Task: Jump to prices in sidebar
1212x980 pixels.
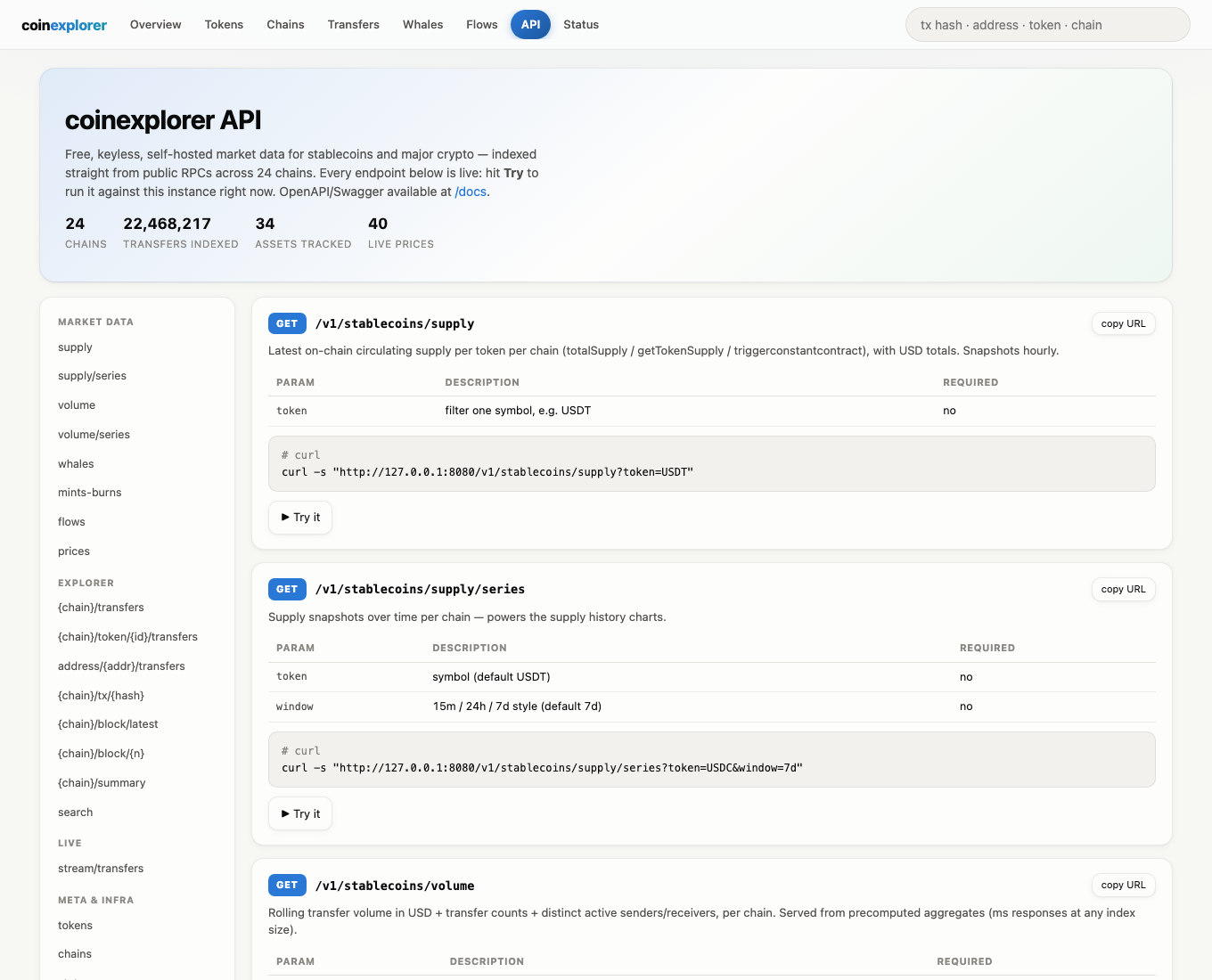Action: pyautogui.click(x=74, y=551)
